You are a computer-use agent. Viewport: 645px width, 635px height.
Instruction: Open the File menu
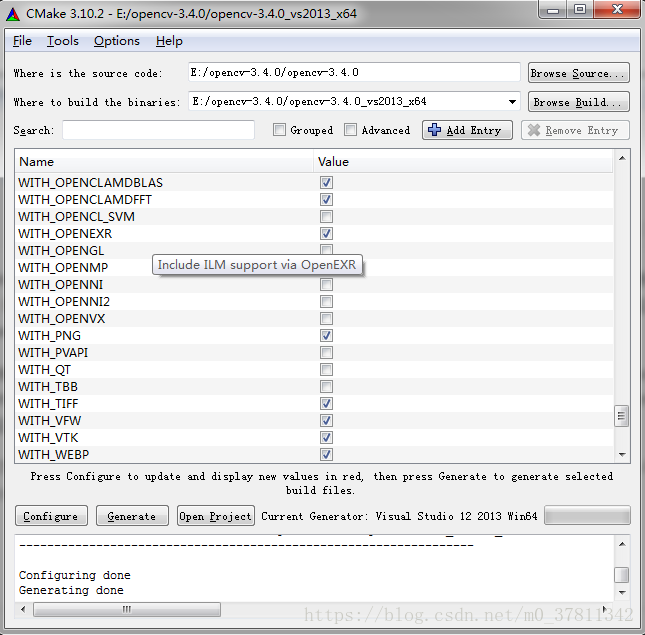[22, 41]
